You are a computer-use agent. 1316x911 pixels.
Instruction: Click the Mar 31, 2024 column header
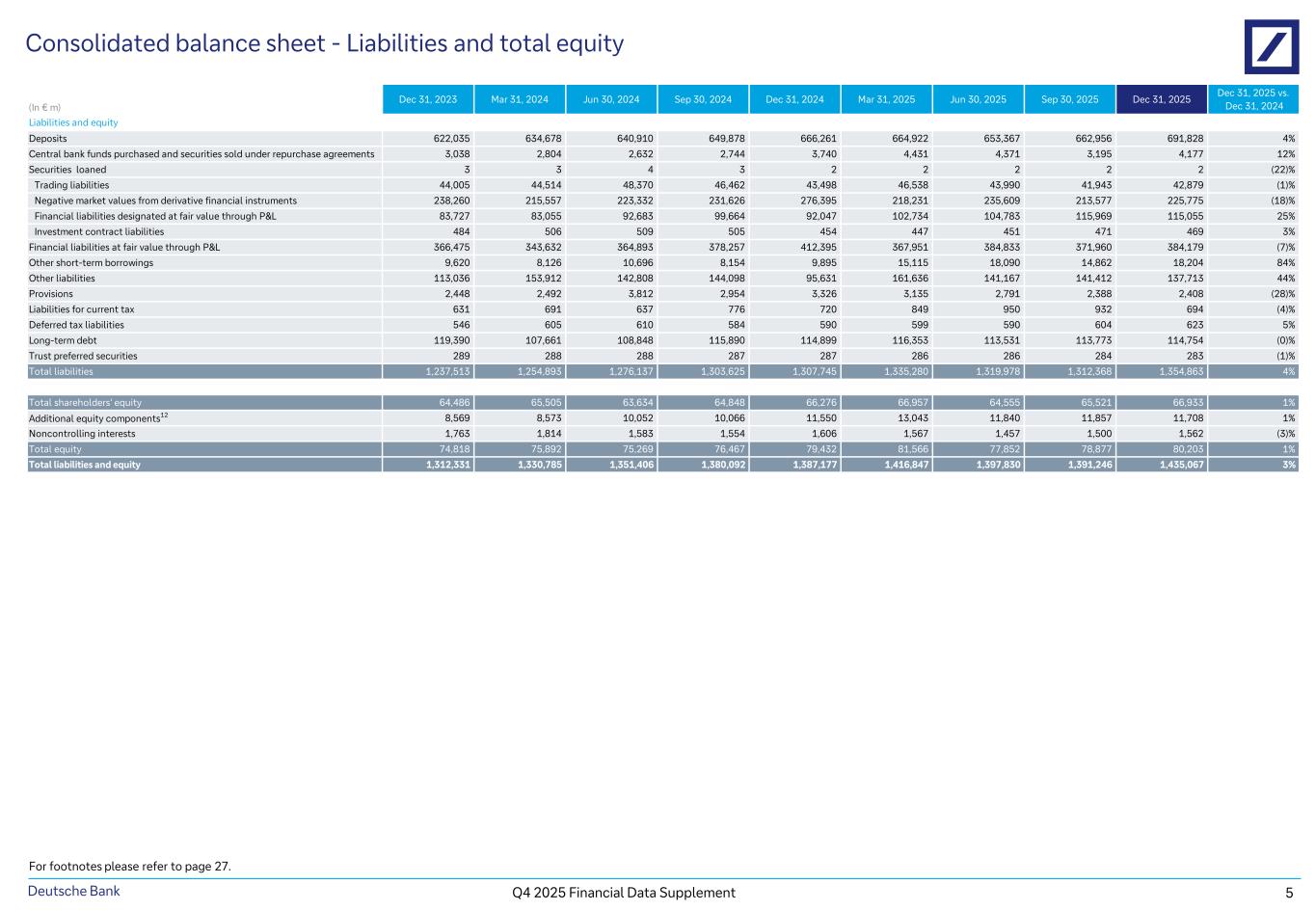[x=520, y=99]
